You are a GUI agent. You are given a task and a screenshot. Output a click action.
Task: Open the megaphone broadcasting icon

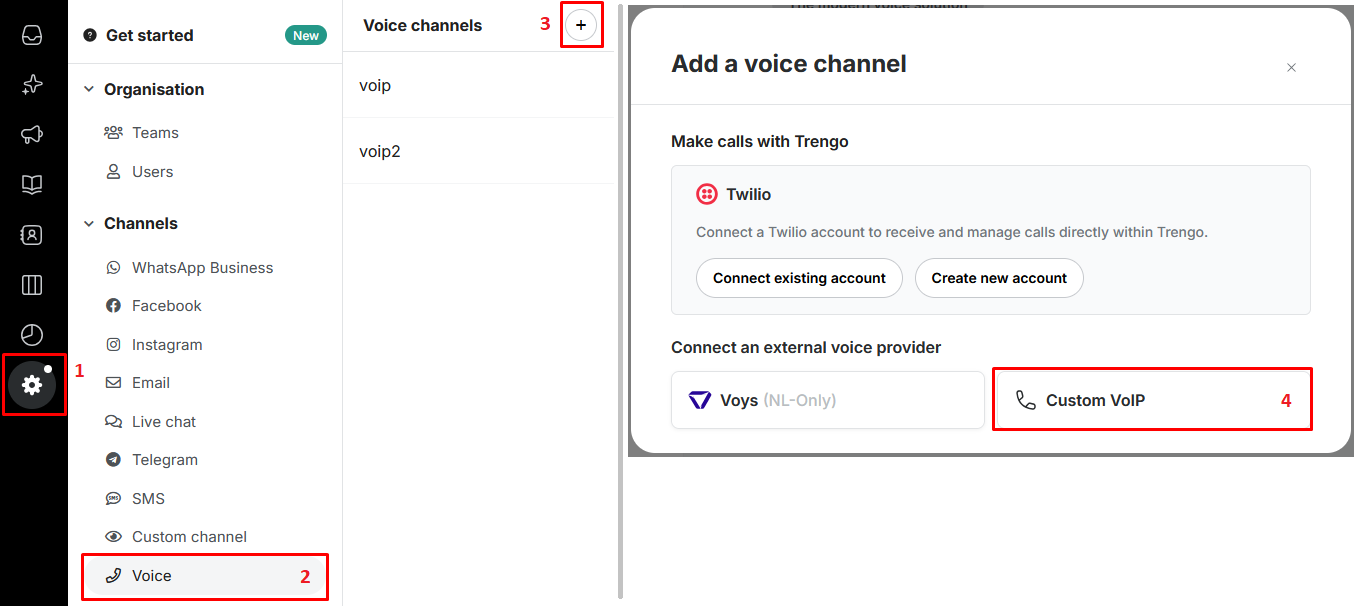click(32, 135)
